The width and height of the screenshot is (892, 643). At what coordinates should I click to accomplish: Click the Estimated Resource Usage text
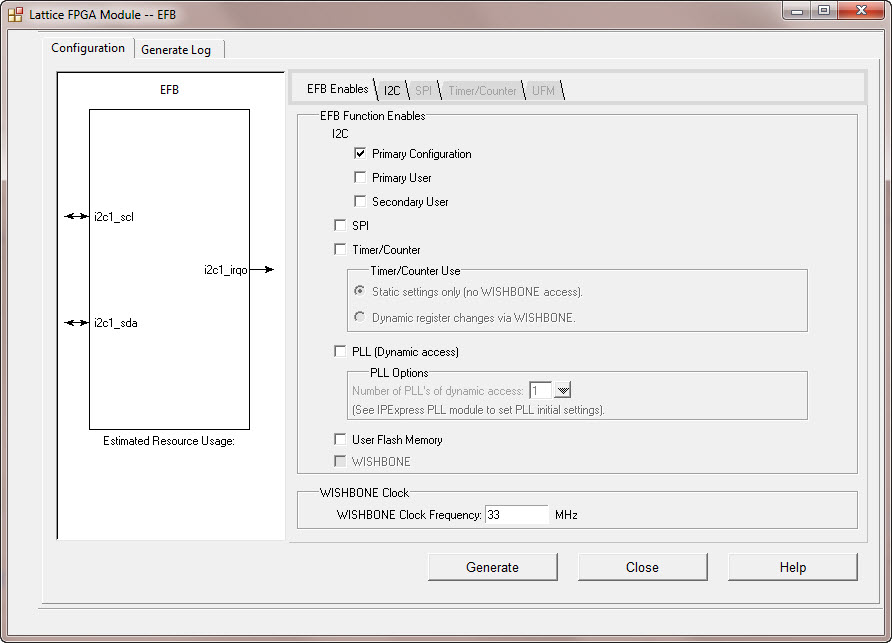tap(169, 441)
